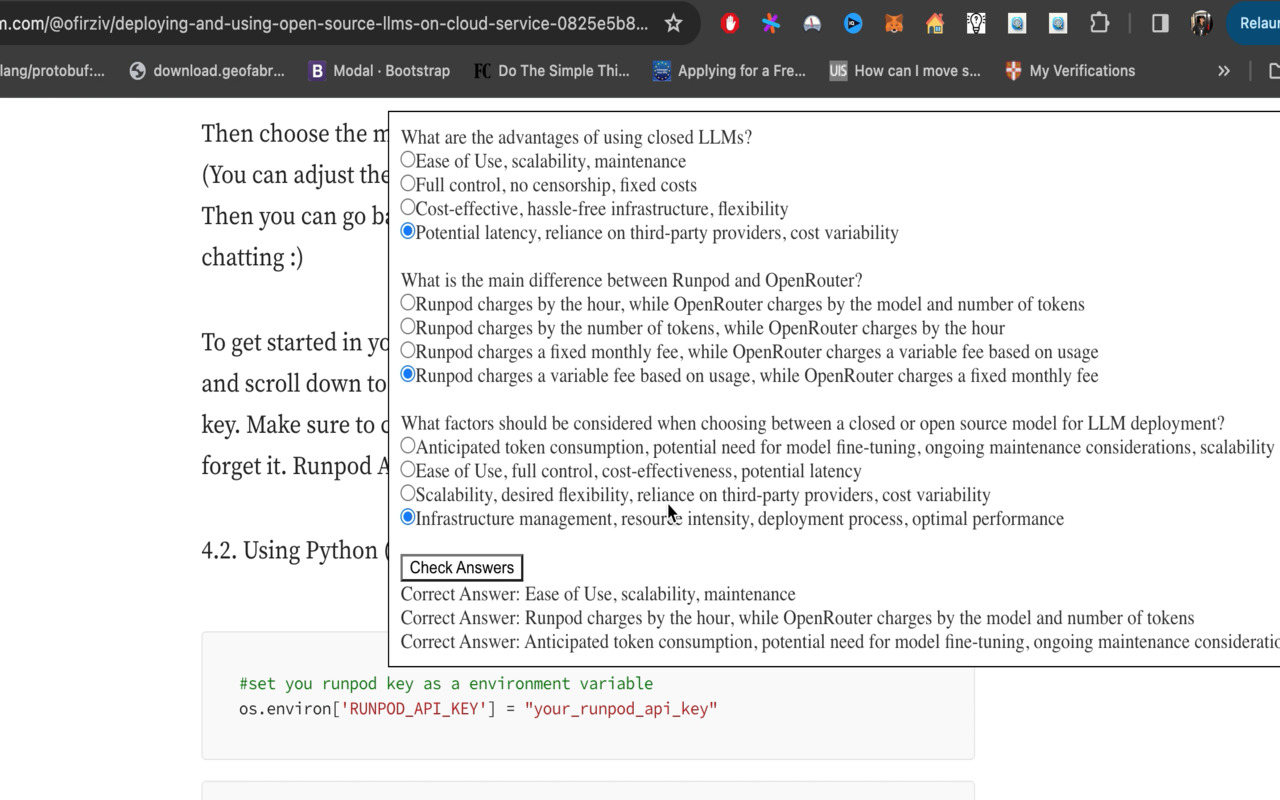Screen dimensions: 1280x800
Task: Open the MetaMask fox extension
Action: coord(894,23)
